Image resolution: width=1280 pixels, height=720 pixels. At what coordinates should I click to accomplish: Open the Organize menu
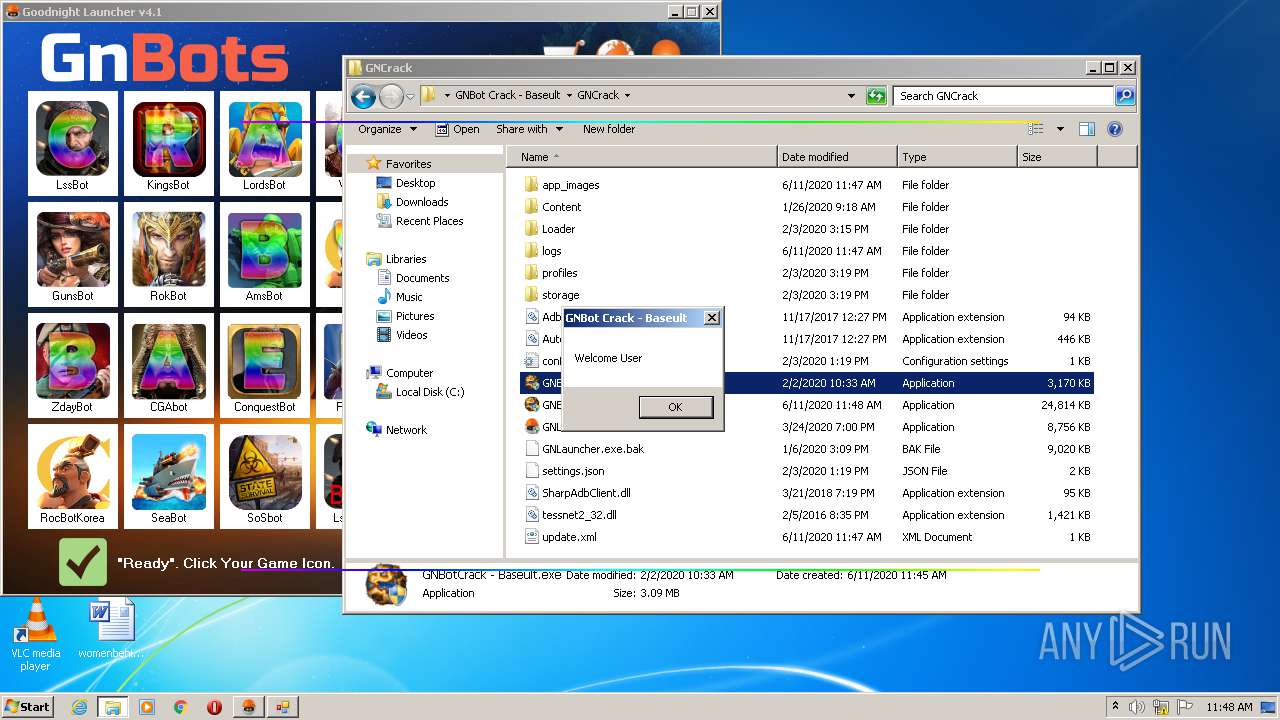387,129
